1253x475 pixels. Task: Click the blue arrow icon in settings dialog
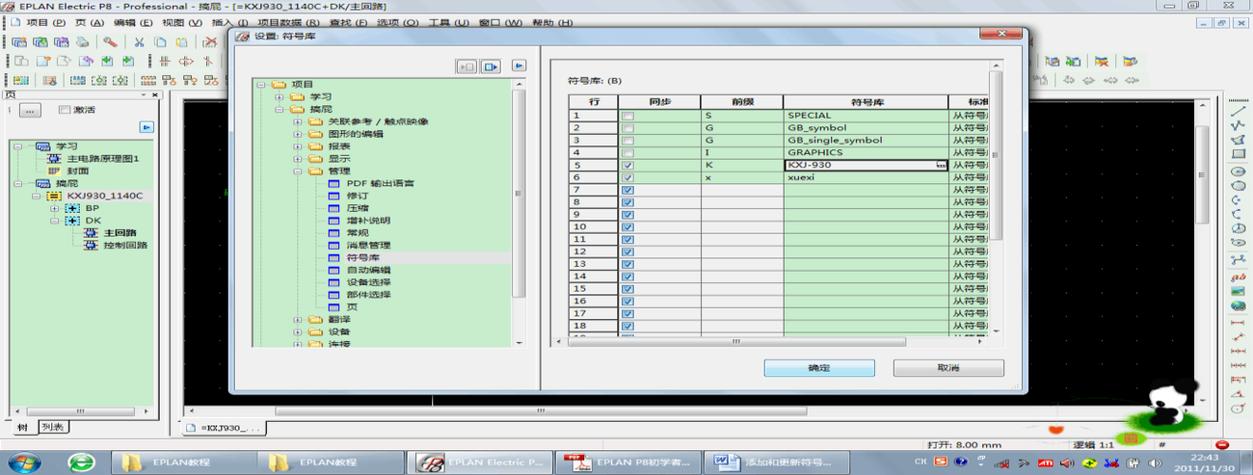tap(519, 66)
